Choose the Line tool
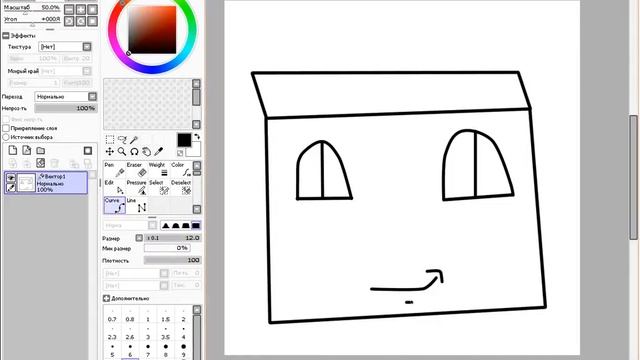Screen dimensions: 640x360 pos(136,205)
